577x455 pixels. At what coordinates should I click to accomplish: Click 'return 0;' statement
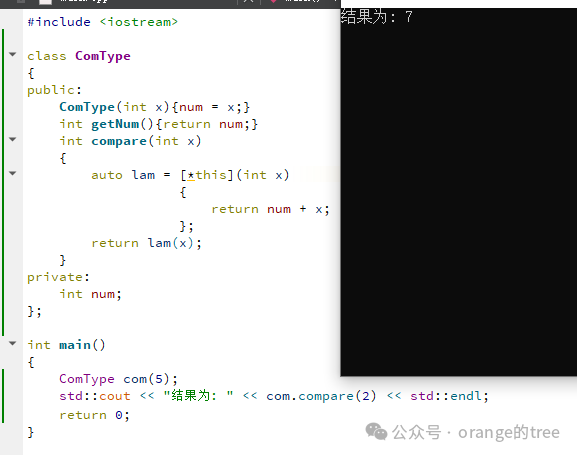95,415
